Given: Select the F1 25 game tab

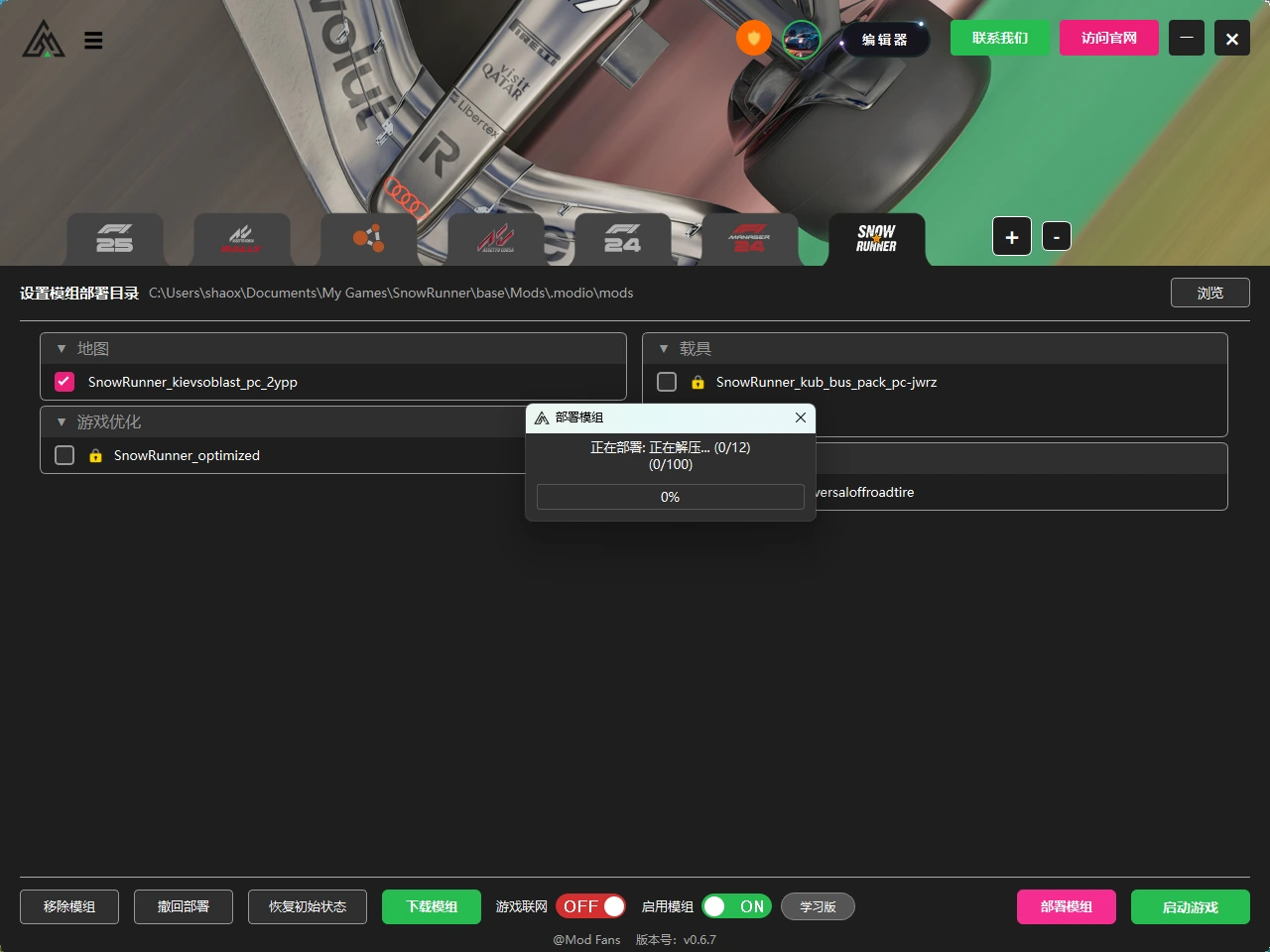Looking at the screenshot, I should click(x=115, y=239).
